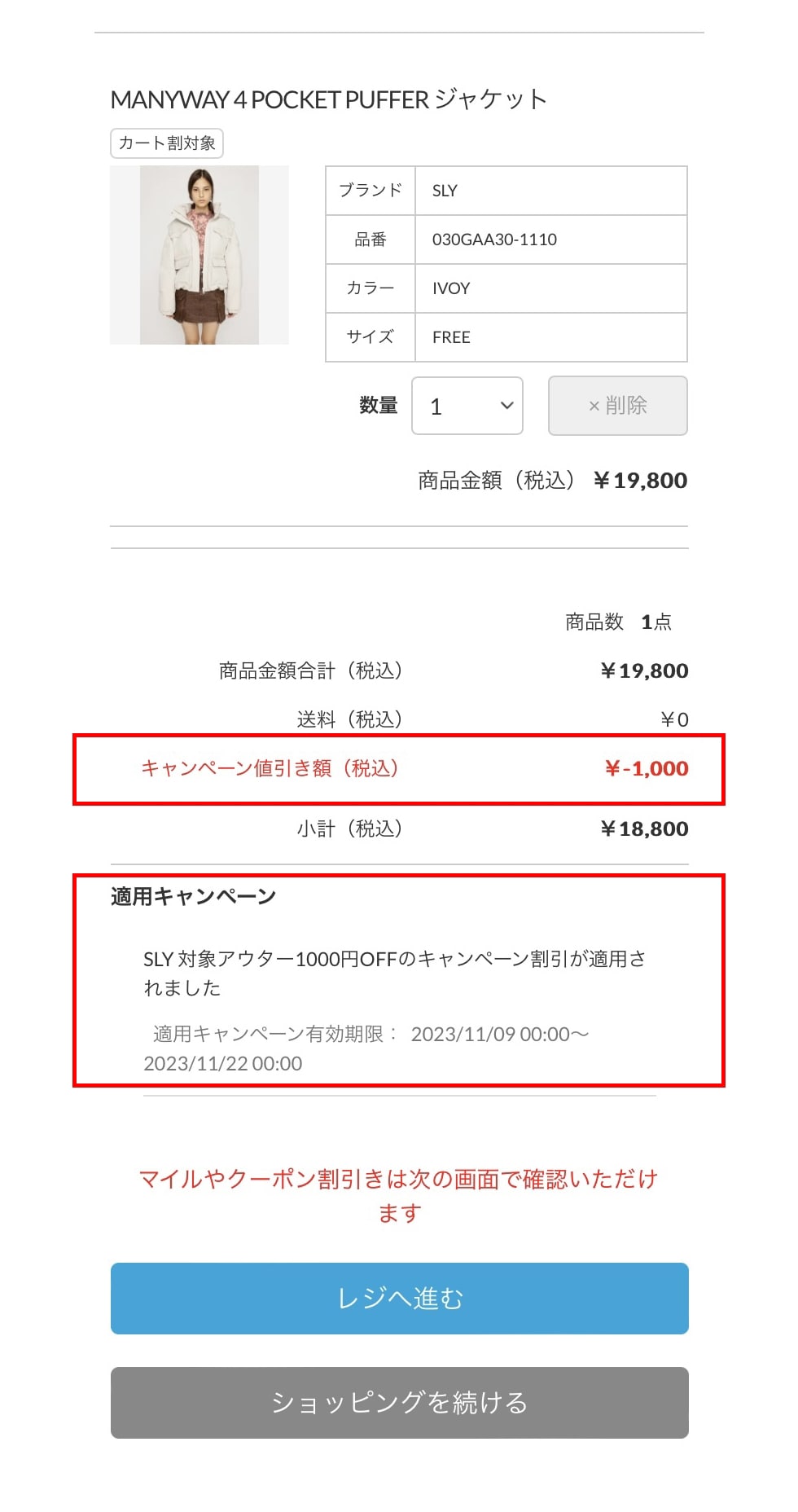The width and height of the screenshot is (798, 1512).
Task: Click the × 削除 delete button
Action: pos(617,406)
